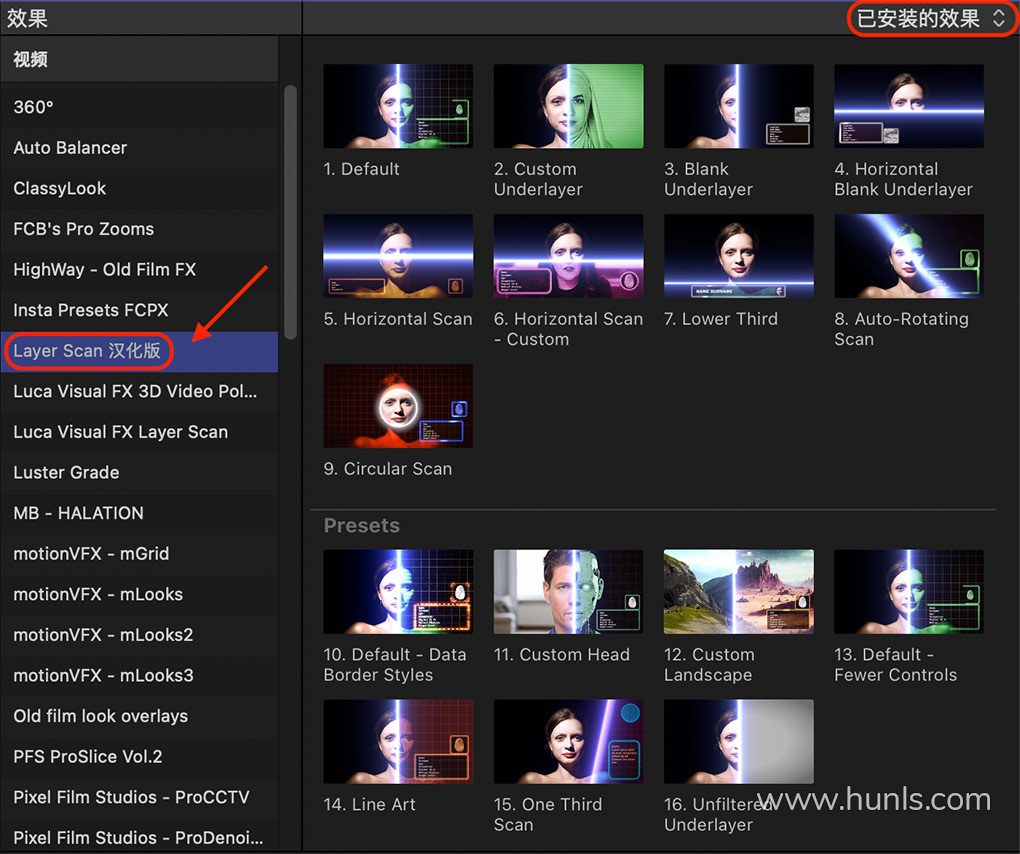Select the 12. Custom Landscape preset
The height and width of the screenshot is (854, 1020).
click(738, 591)
